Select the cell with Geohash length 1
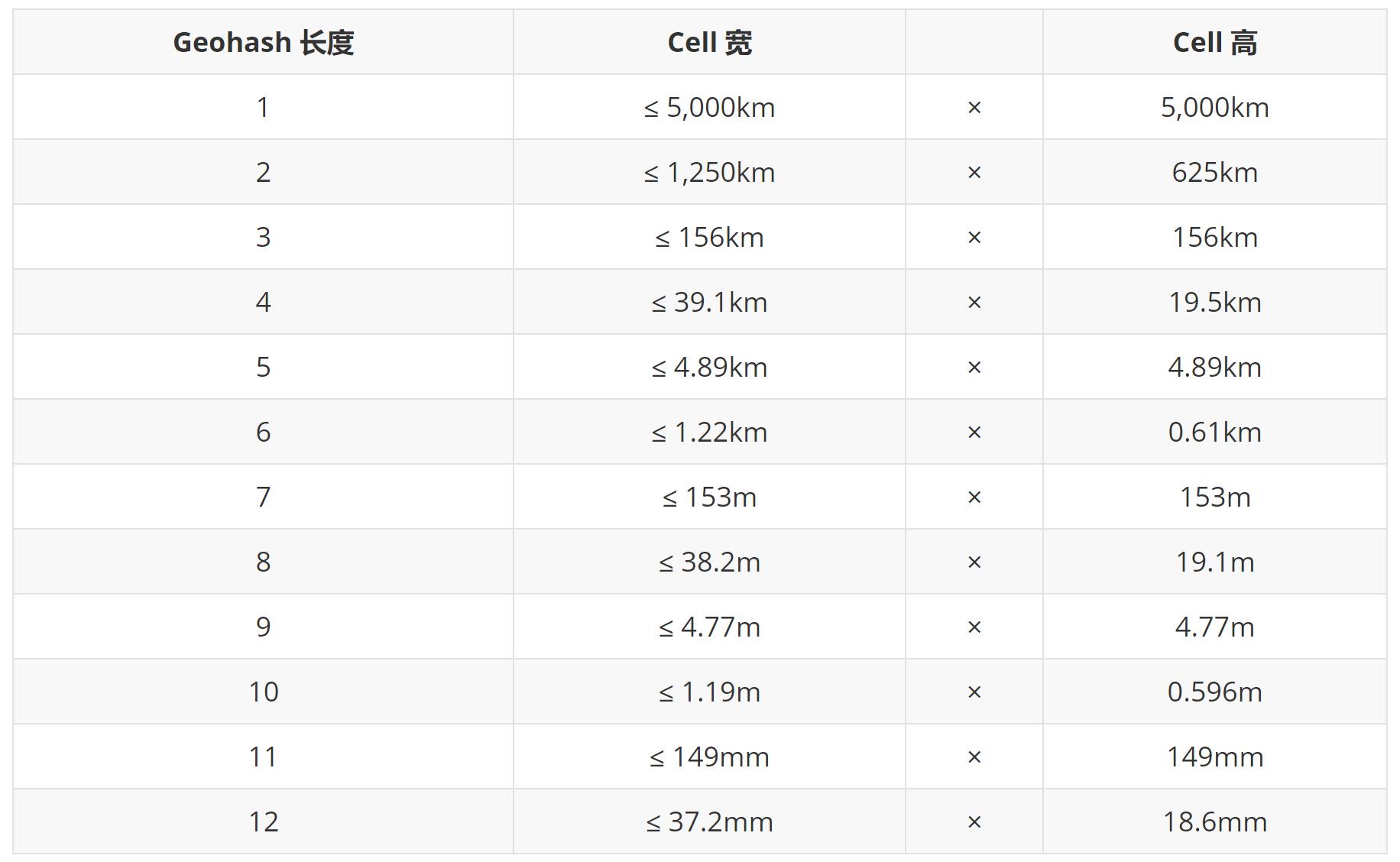Screen dimensions: 1400x862 pyautogui.click(x=263, y=108)
